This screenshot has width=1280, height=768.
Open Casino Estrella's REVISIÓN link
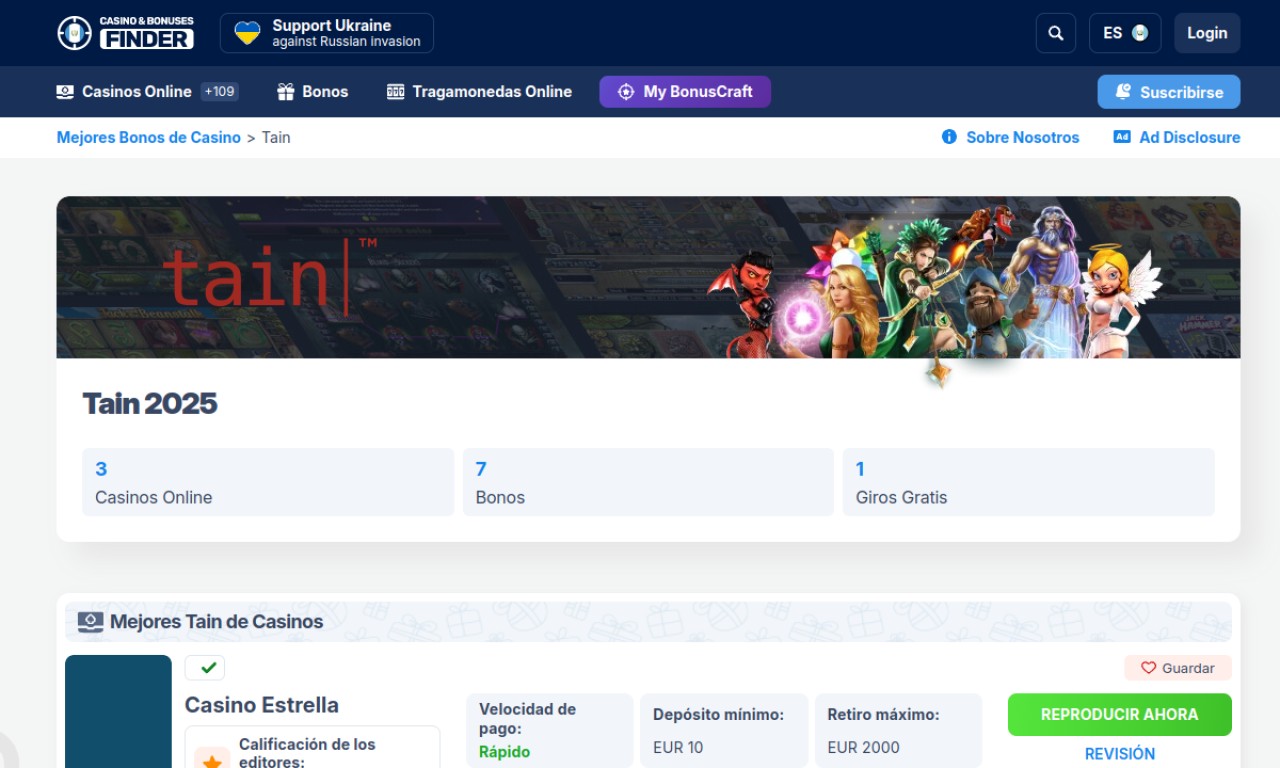(x=1120, y=754)
